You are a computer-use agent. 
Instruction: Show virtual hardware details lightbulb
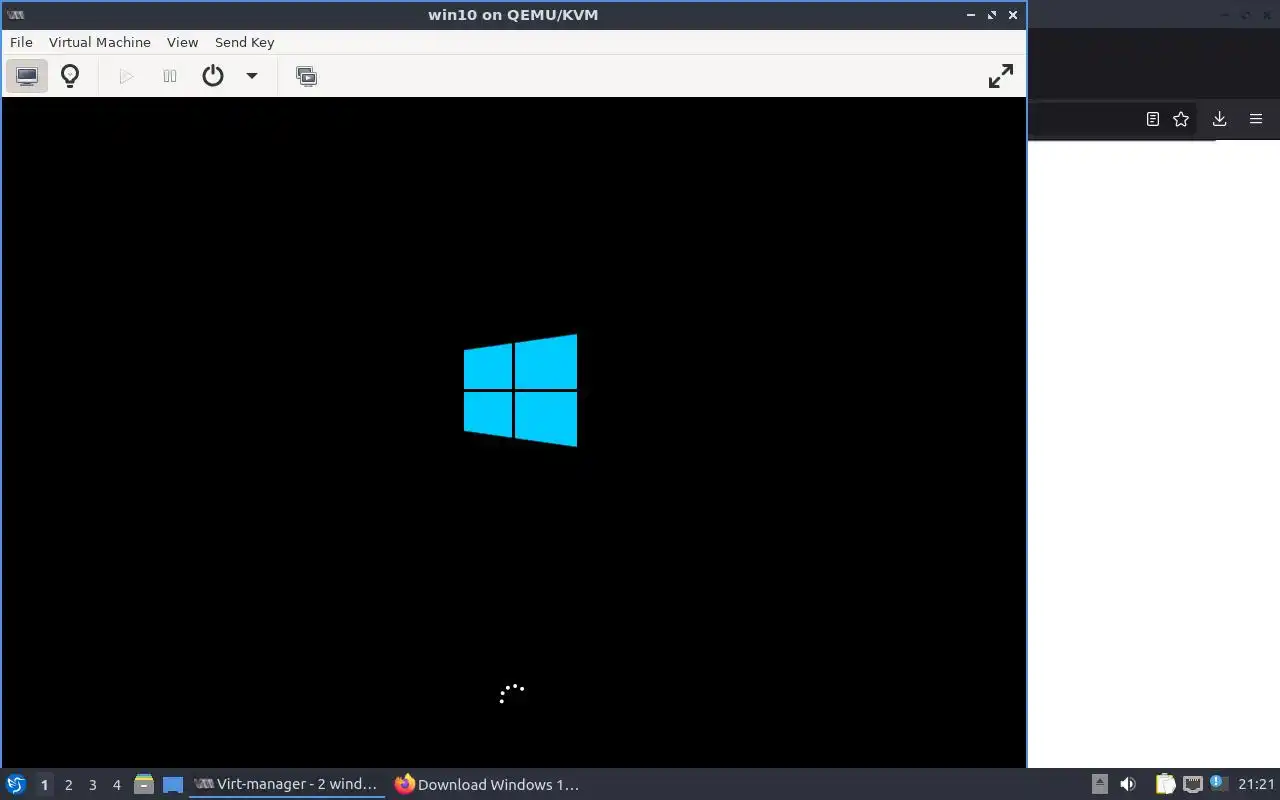point(70,76)
